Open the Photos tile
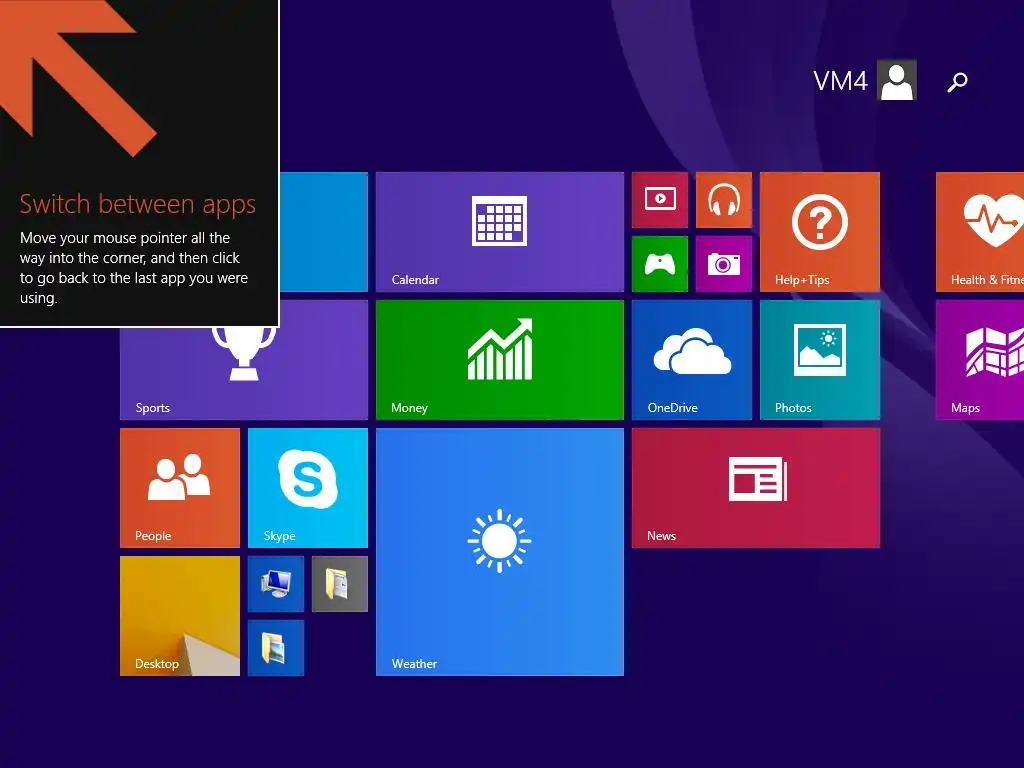 (820, 360)
